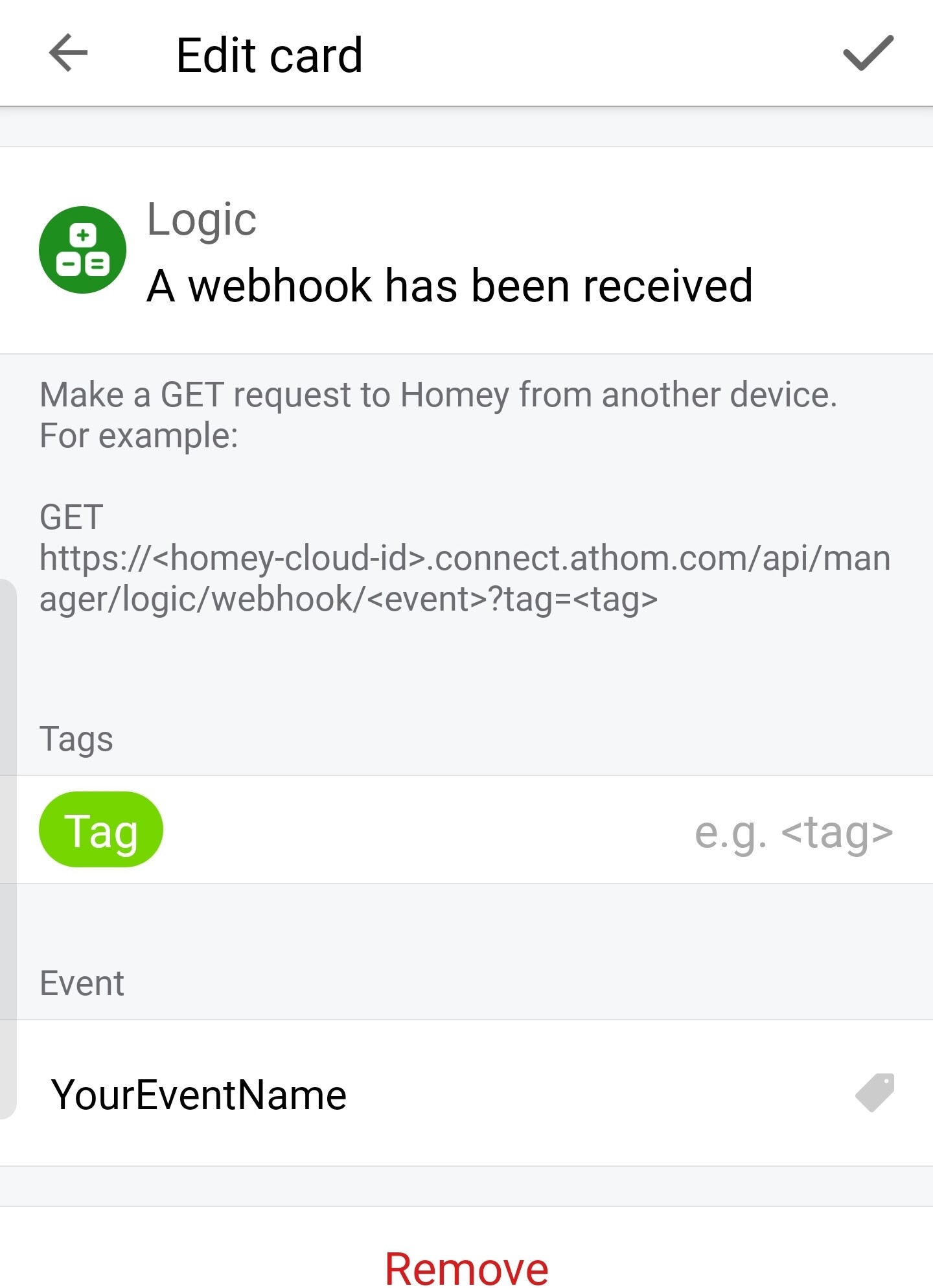This screenshot has width=933, height=1288.
Task: Tap the Logic category label
Action: 202,220
